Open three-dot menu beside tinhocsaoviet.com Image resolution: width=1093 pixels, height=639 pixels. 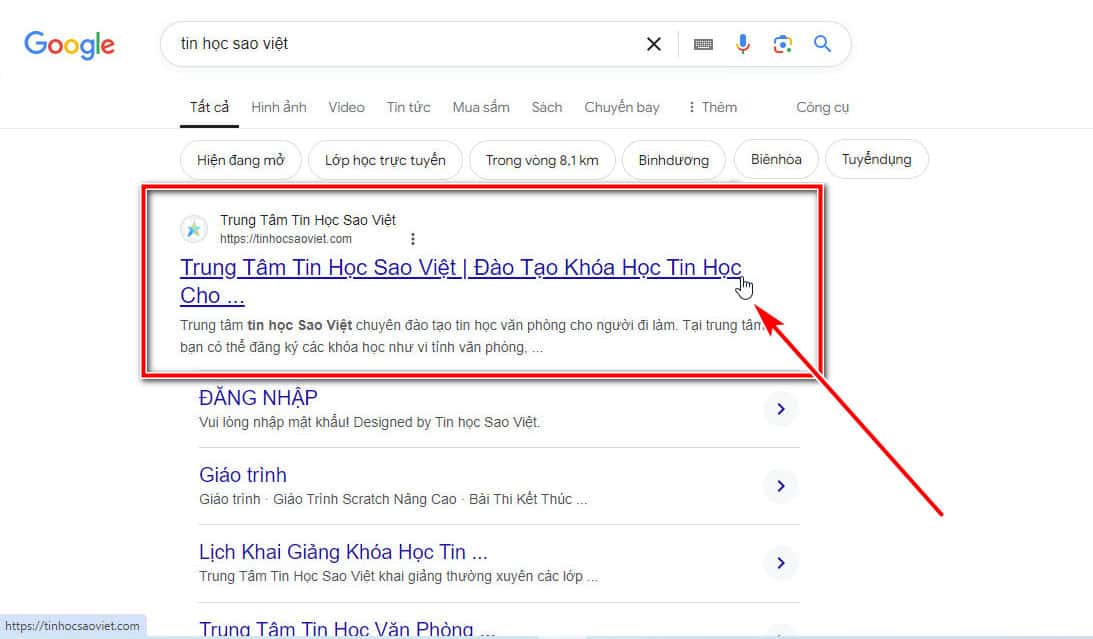(413, 239)
